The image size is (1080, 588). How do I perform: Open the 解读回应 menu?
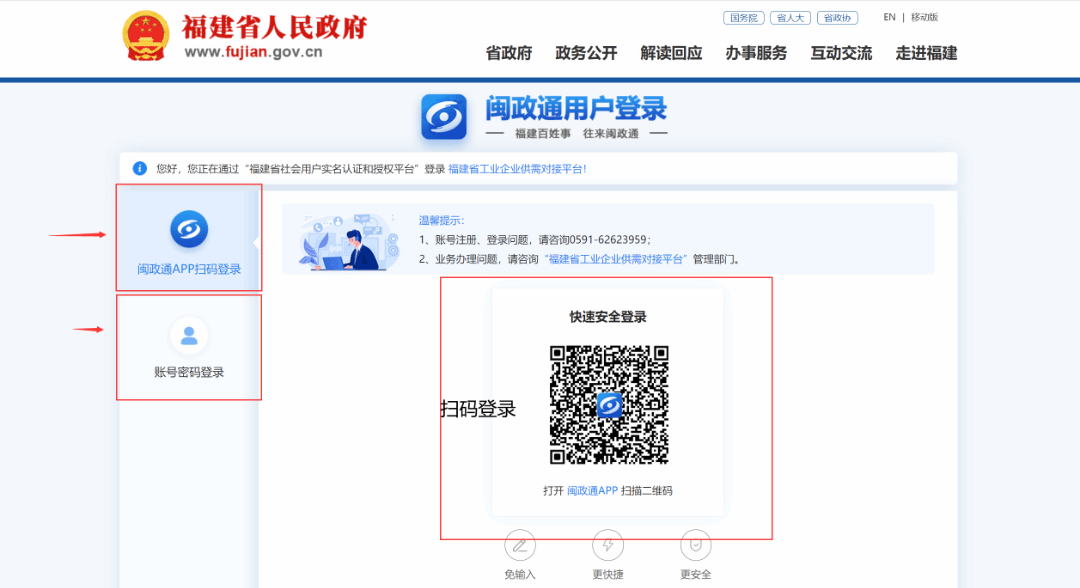(x=671, y=53)
